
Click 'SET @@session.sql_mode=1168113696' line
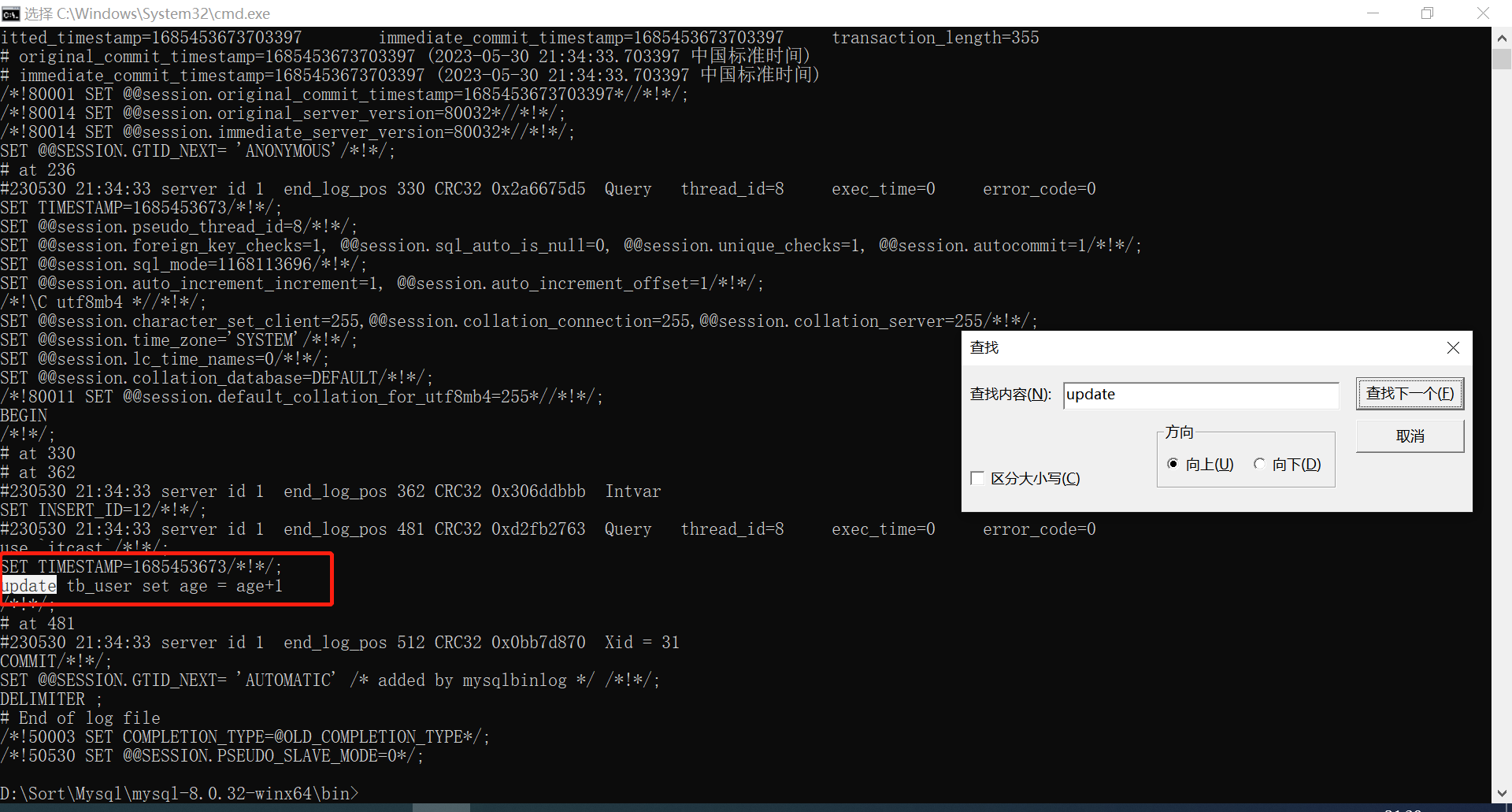point(183,265)
